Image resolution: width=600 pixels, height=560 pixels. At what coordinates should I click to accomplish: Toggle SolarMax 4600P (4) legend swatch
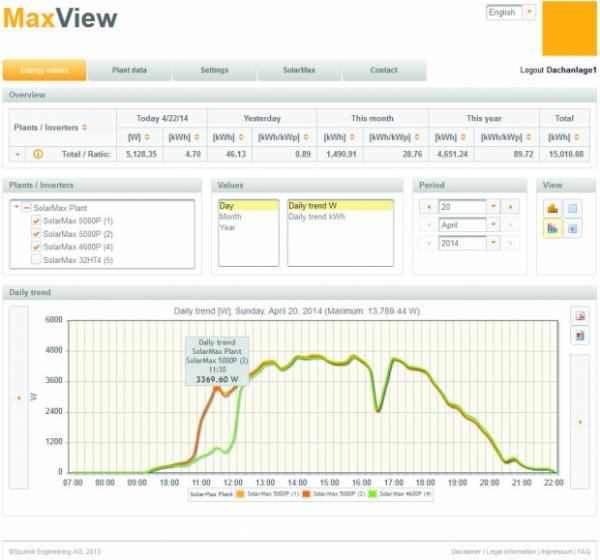[372, 494]
